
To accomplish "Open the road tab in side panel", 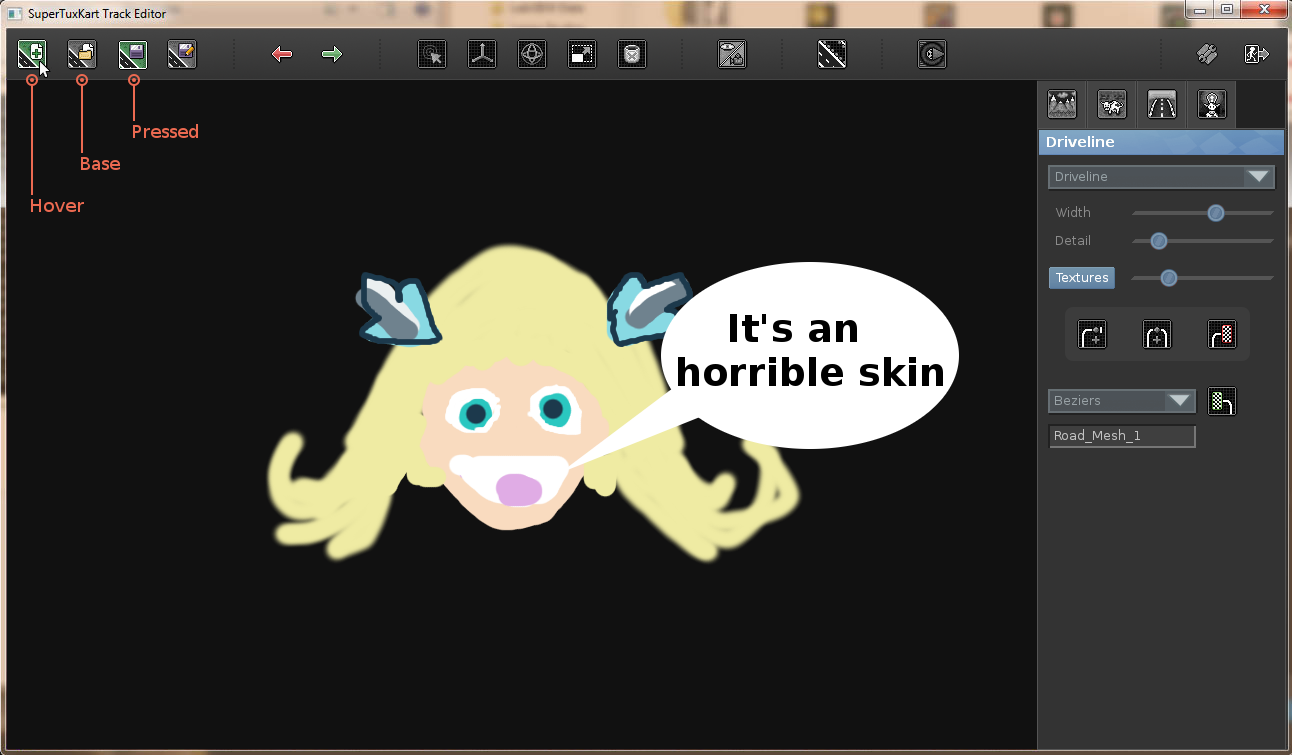I will coord(1161,104).
